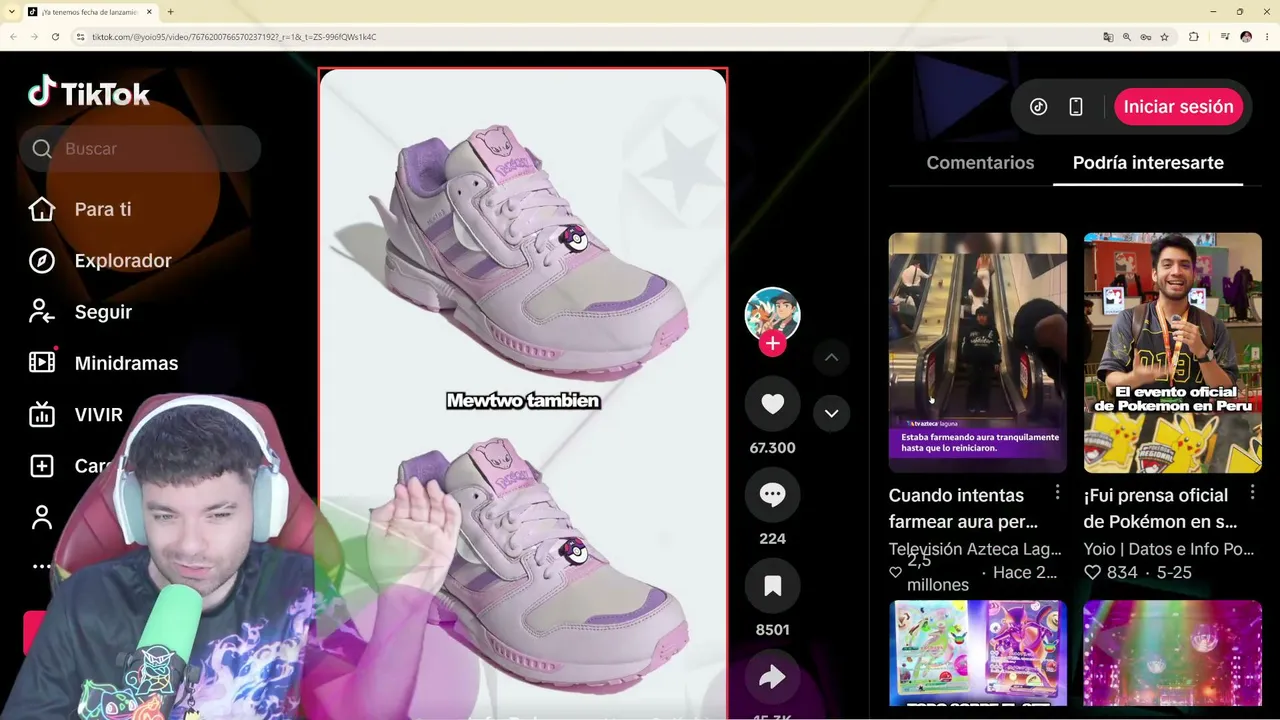Bookmark this page with the star icon
This screenshot has width=1280, height=720.
tap(1164, 37)
